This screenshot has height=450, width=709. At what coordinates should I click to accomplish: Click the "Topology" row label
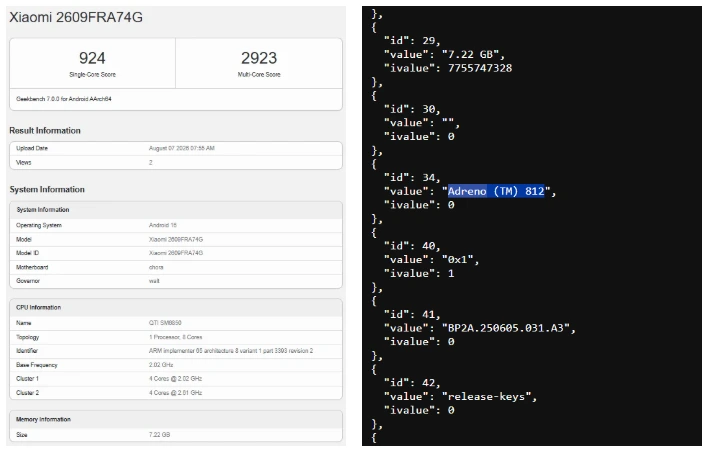coord(28,337)
